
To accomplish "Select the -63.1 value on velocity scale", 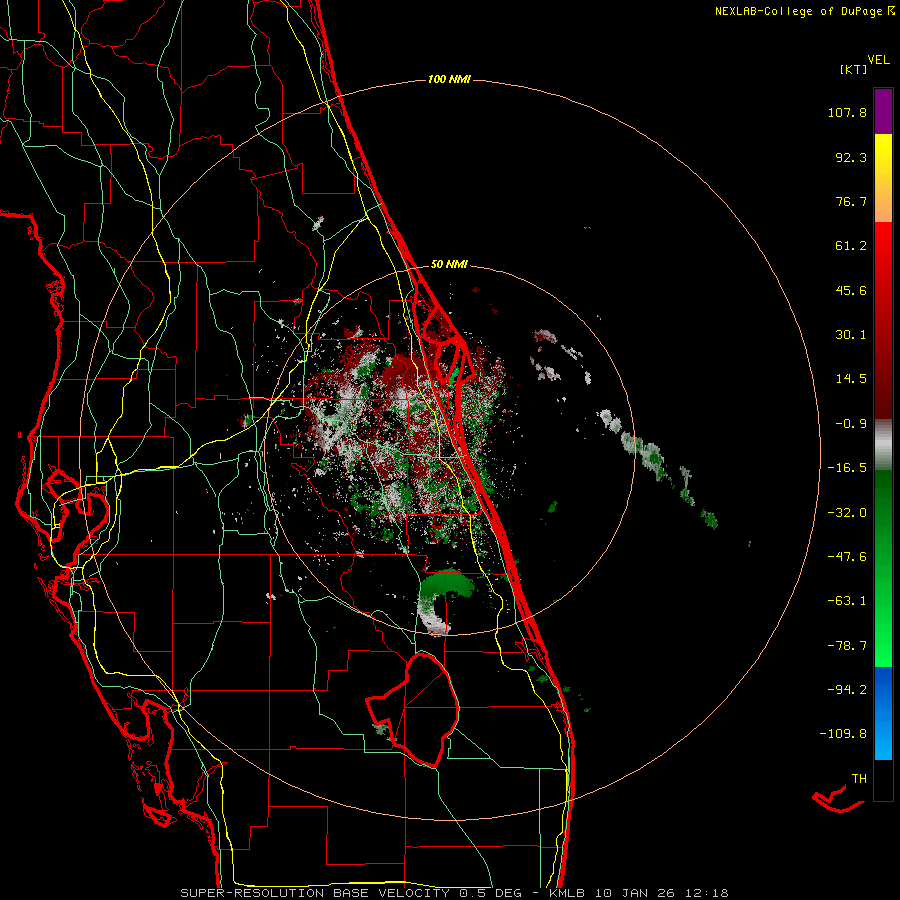I will pyautogui.click(x=847, y=601).
